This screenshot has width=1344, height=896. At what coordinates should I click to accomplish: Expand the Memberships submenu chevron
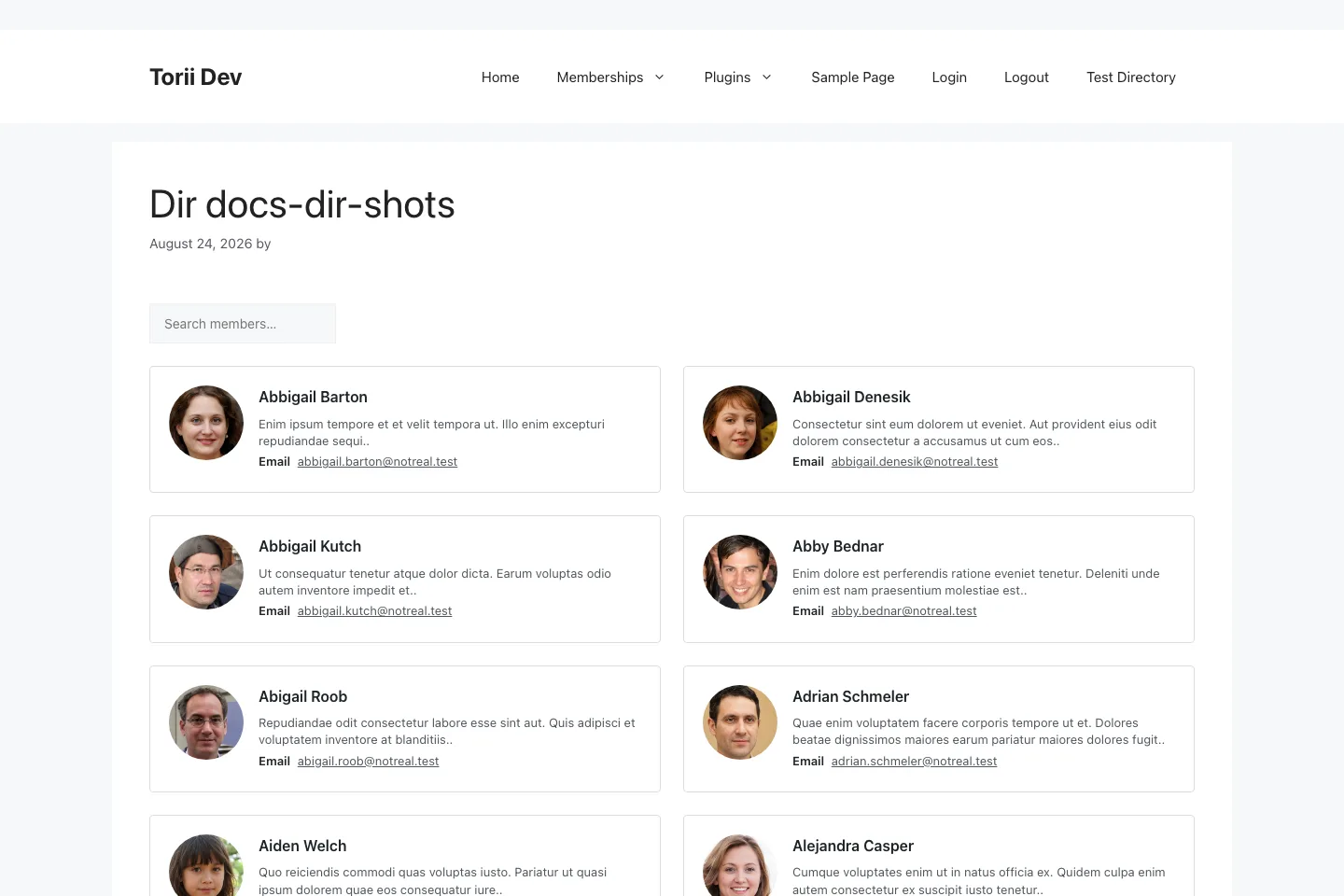659,77
